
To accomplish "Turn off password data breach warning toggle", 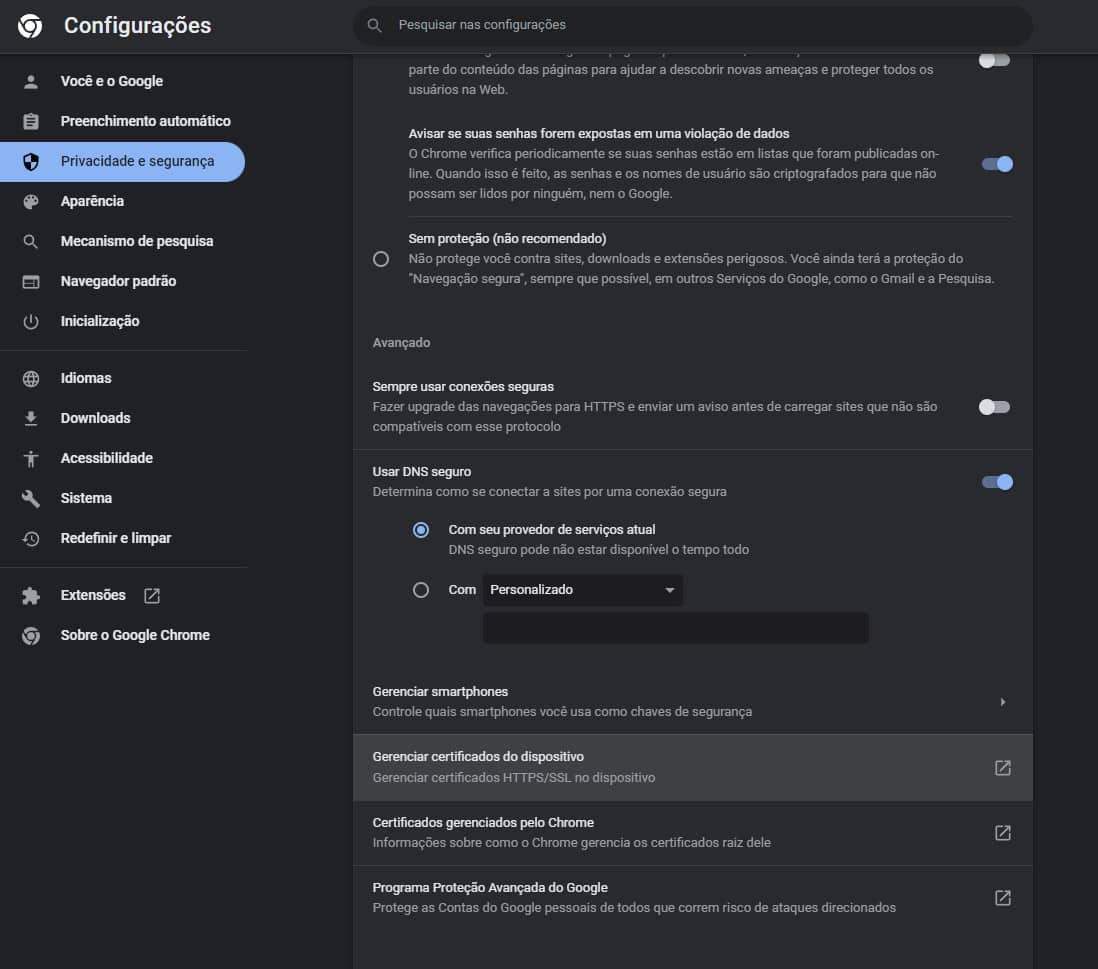I will click(997, 164).
